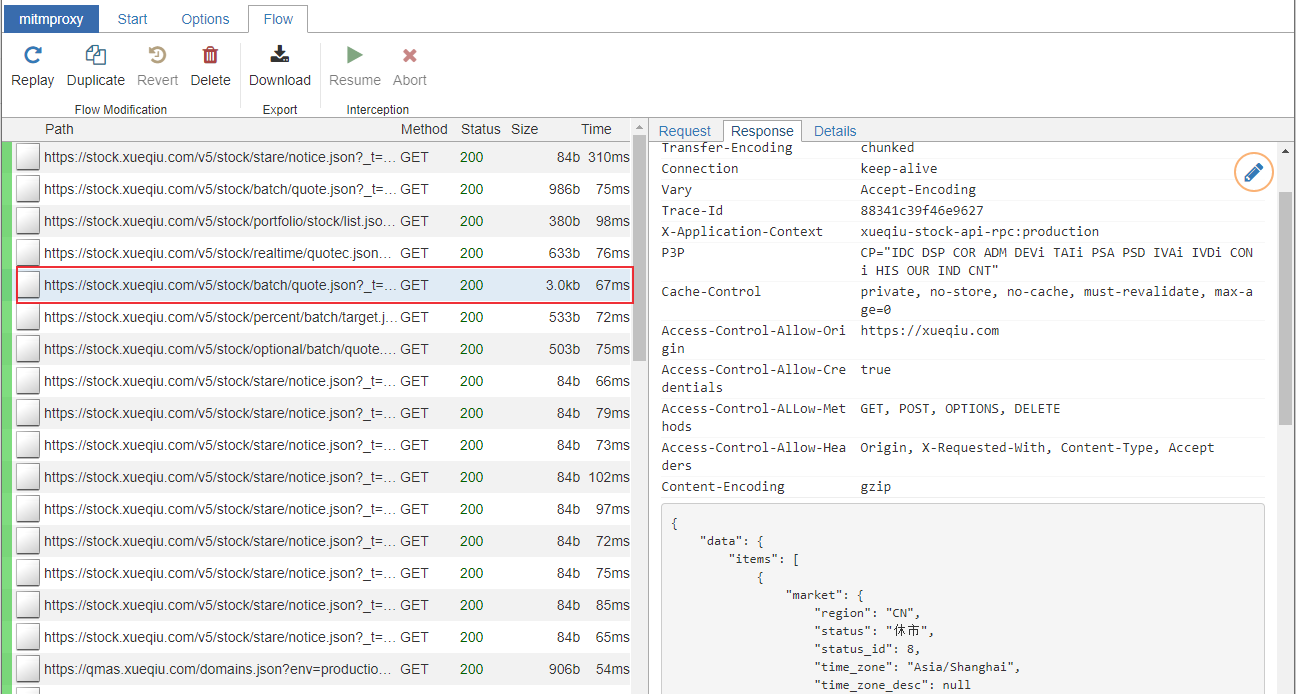This screenshot has width=1296, height=694.
Task: Click the icon of the 85ms stare/notice.json row
Action: pos(28,605)
